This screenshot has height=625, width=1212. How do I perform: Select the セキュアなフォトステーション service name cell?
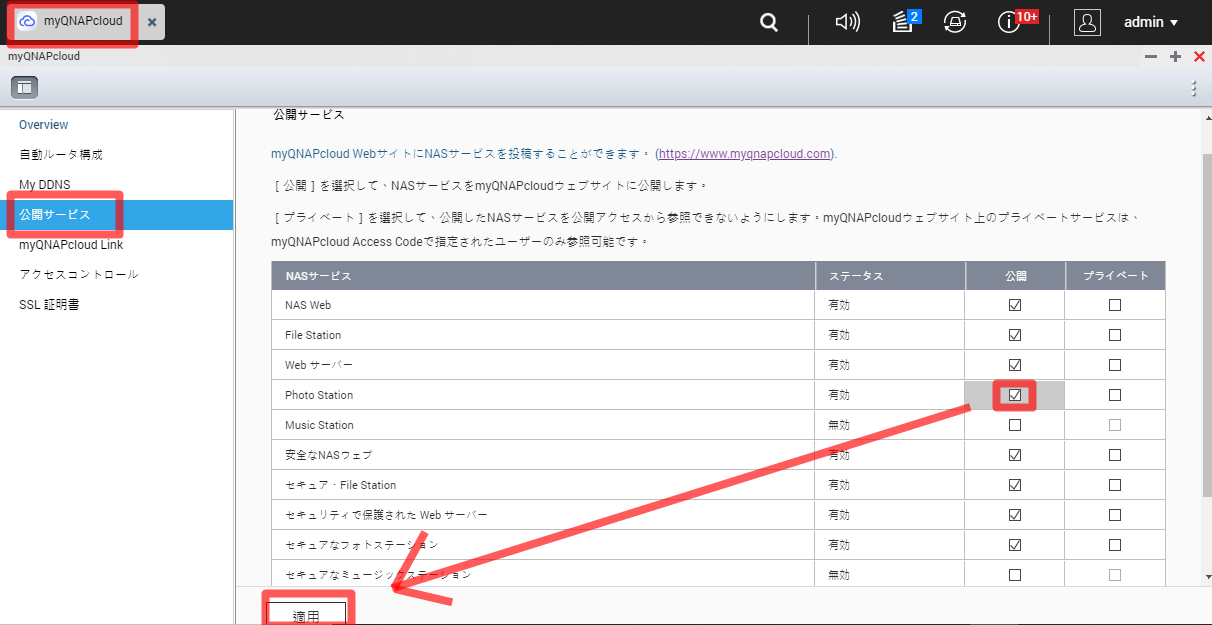[543, 545]
